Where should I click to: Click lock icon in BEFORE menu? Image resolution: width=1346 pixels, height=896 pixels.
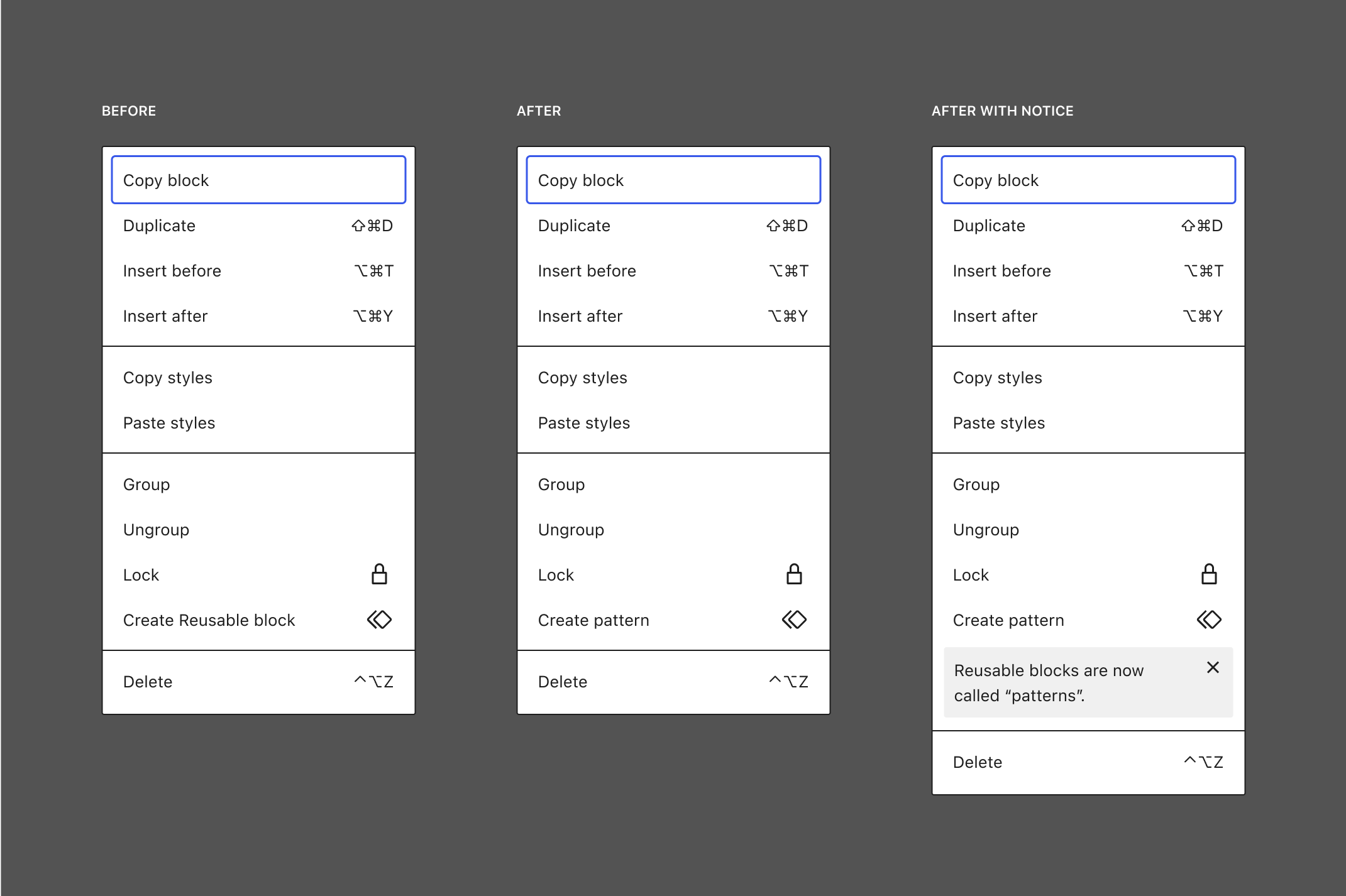click(x=379, y=574)
